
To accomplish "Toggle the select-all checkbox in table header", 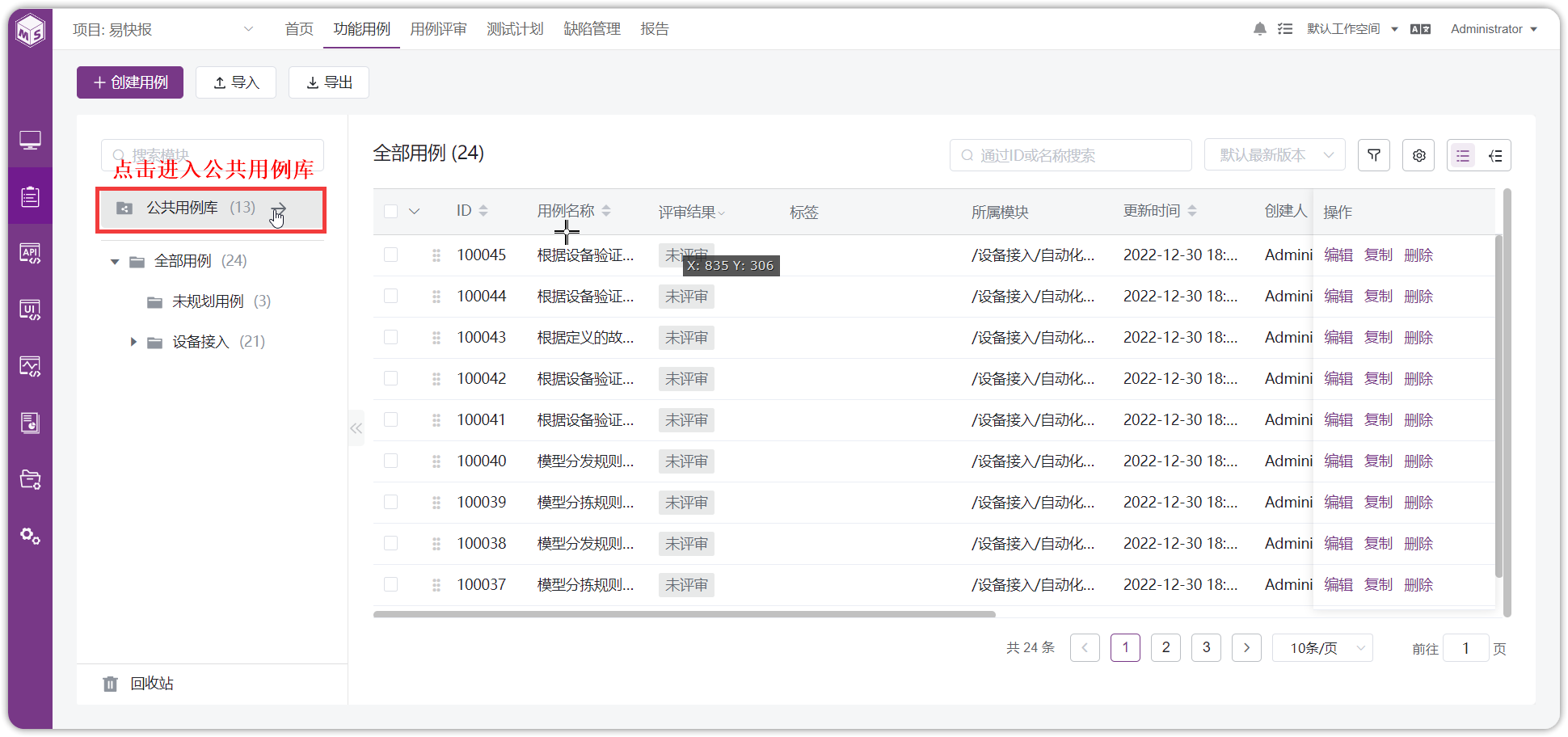I will (391, 212).
